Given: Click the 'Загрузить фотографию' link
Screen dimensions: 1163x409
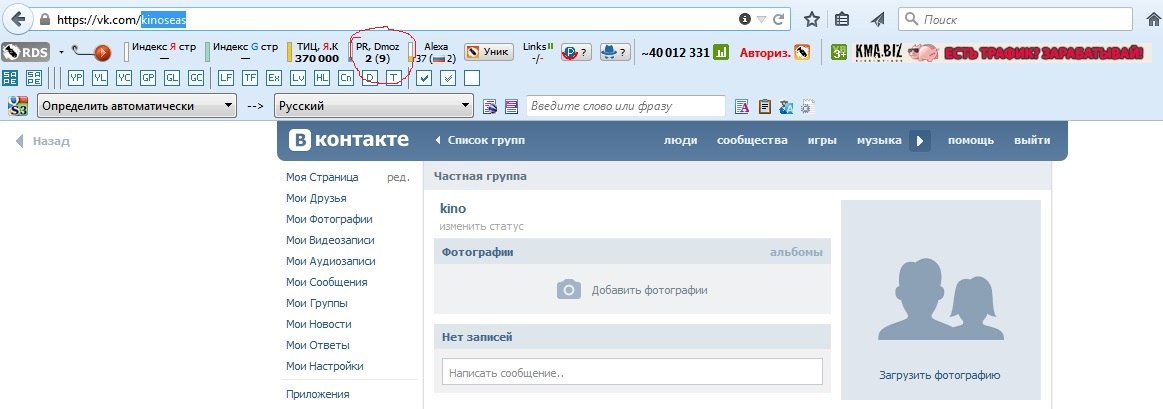Looking at the screenshot, I should 939,376.
